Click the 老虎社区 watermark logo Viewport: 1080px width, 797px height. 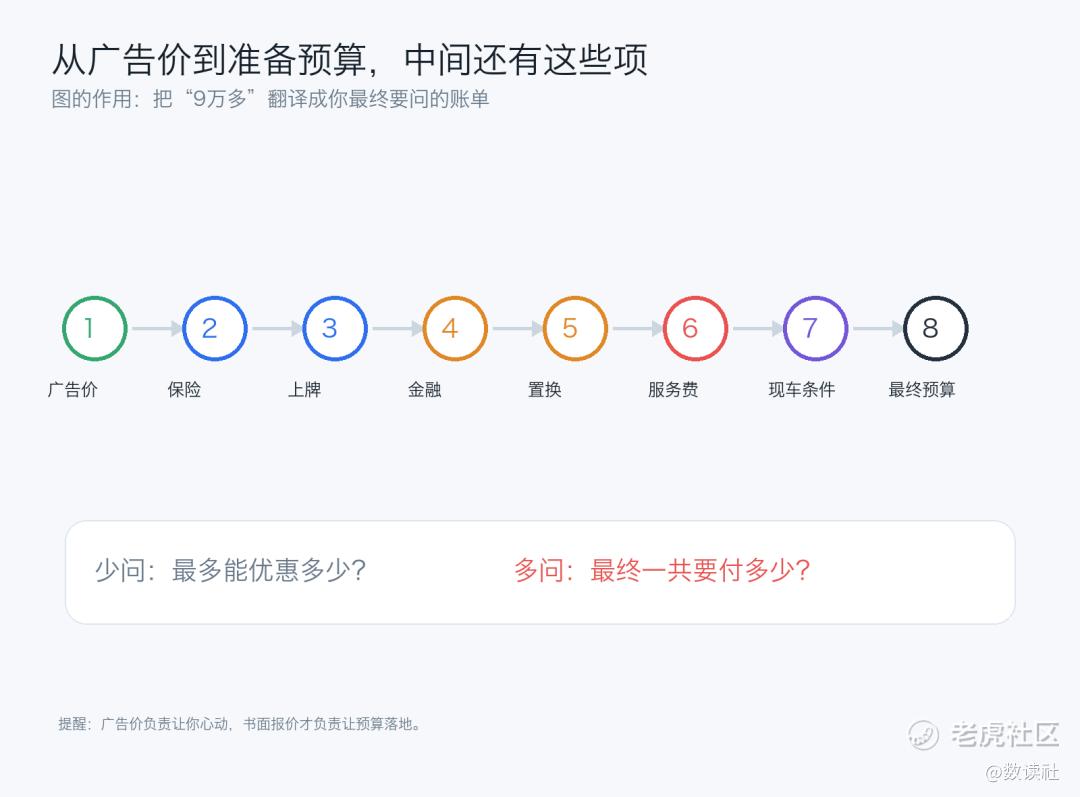tap(984, 735)
